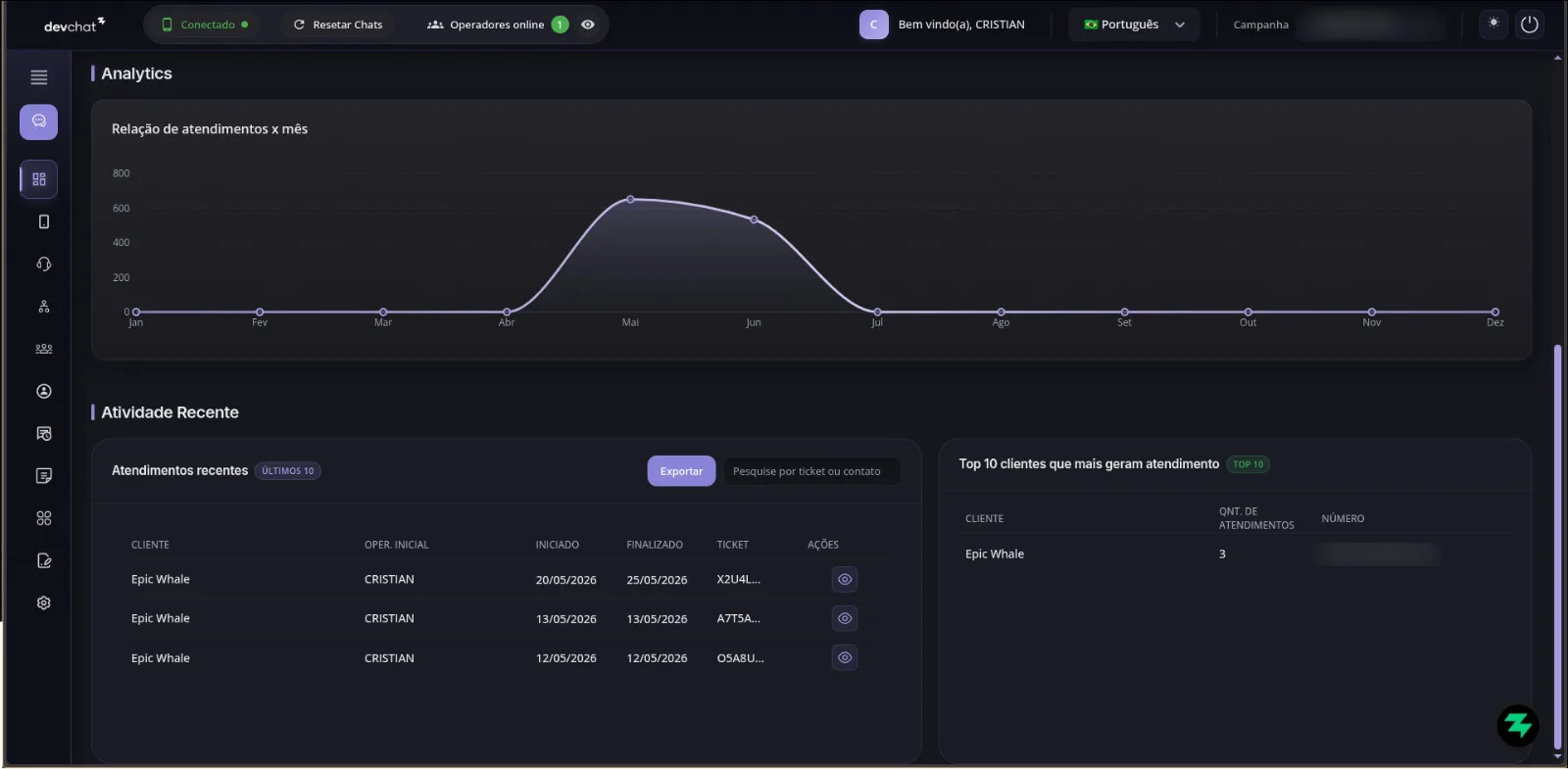The image size is (1568, 769).
Task: Open the mobile device icon in the sidebar
Action: (x=44, y=221)
